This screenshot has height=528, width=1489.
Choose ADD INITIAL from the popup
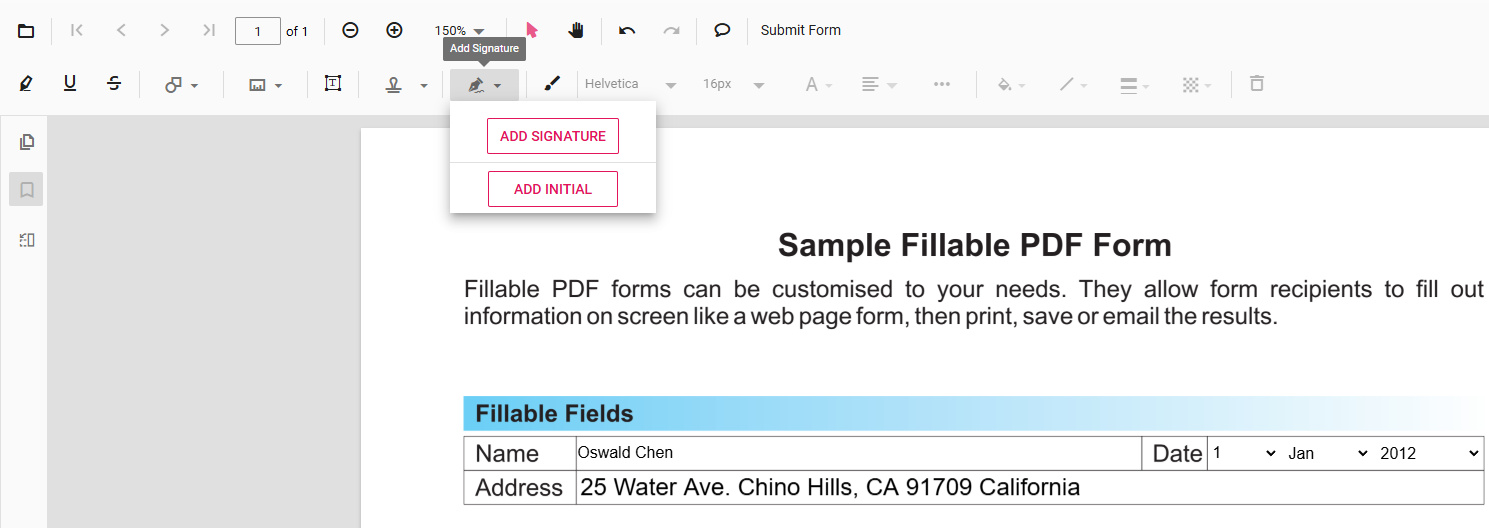point(553,189)
